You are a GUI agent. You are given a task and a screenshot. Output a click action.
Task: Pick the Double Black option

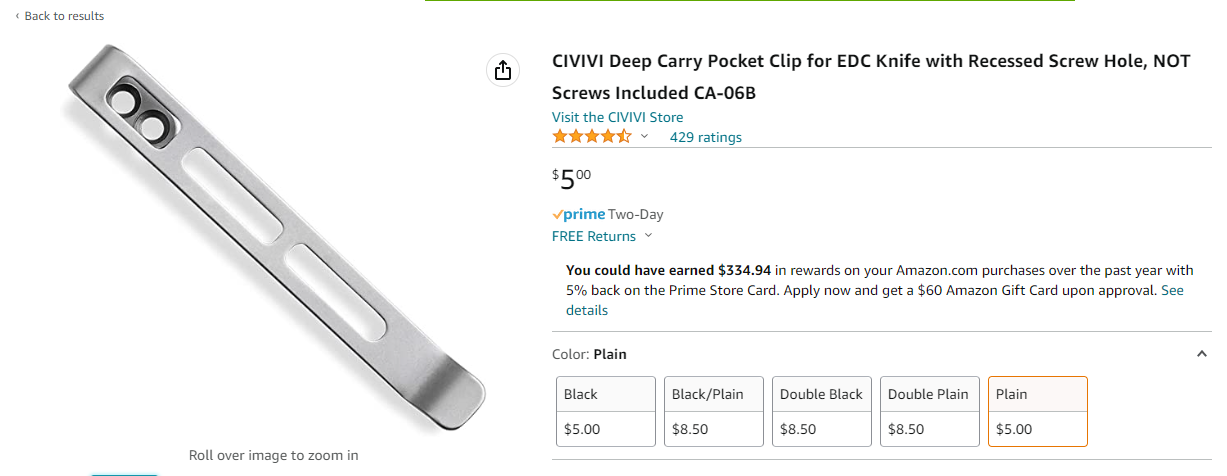click(822, 411)
